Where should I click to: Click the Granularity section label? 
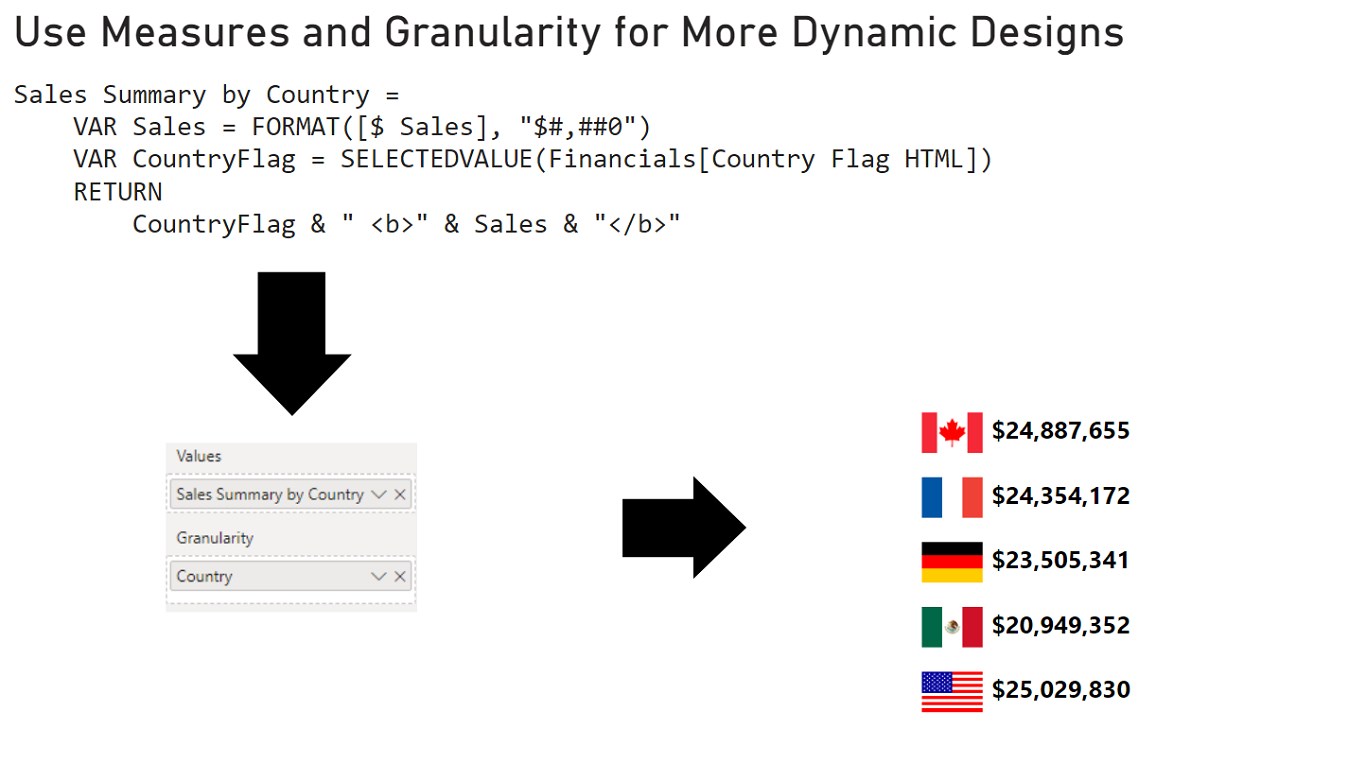(215, 538)
